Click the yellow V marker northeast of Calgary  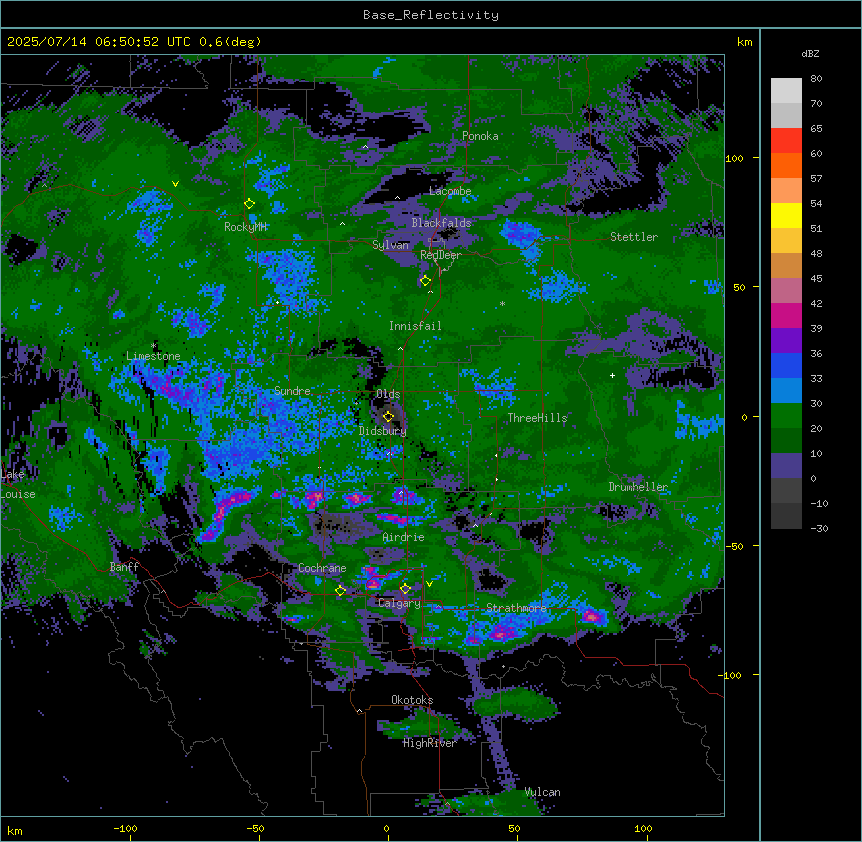pos(429,584)
